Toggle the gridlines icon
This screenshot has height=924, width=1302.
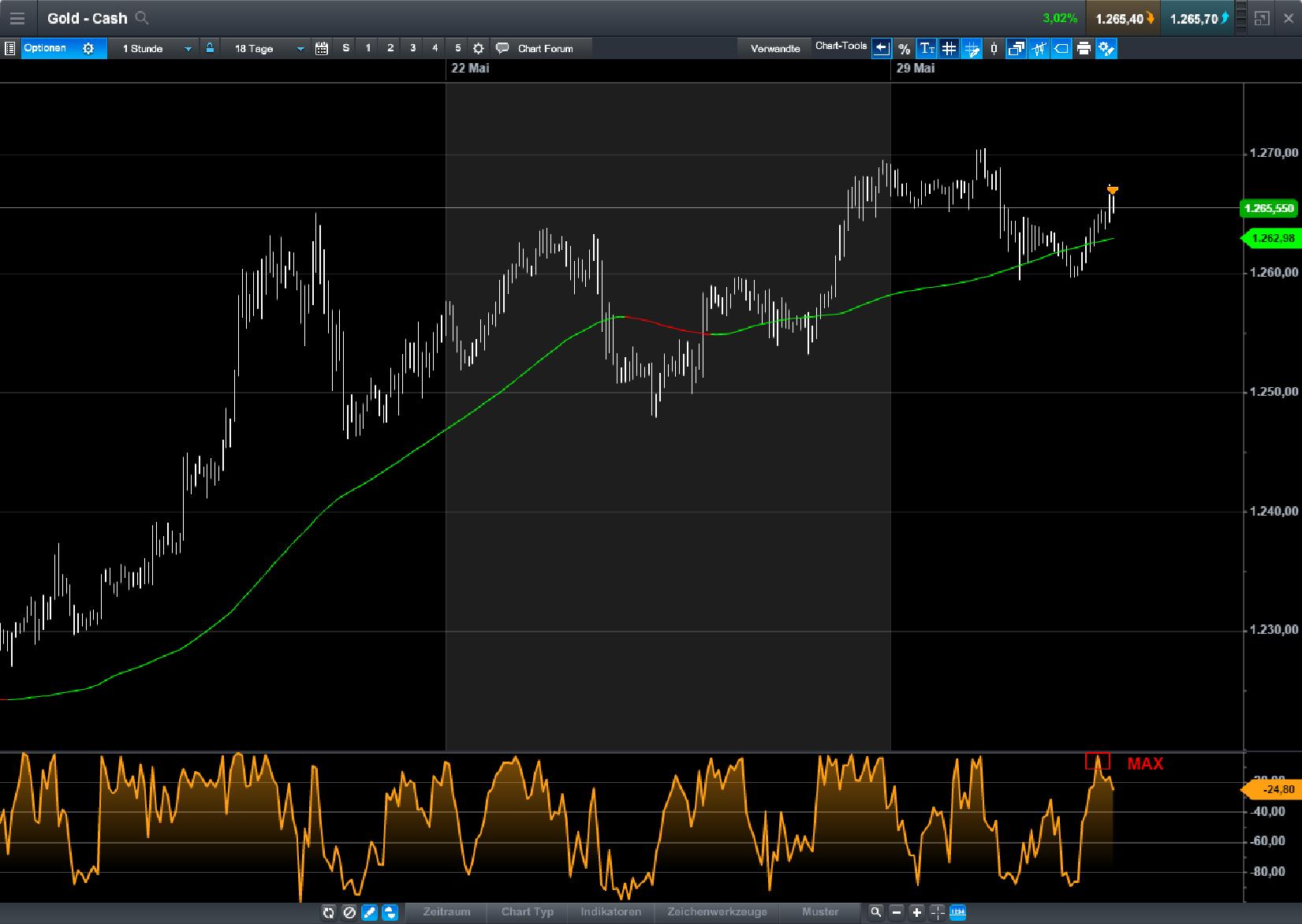pos(948,48)
